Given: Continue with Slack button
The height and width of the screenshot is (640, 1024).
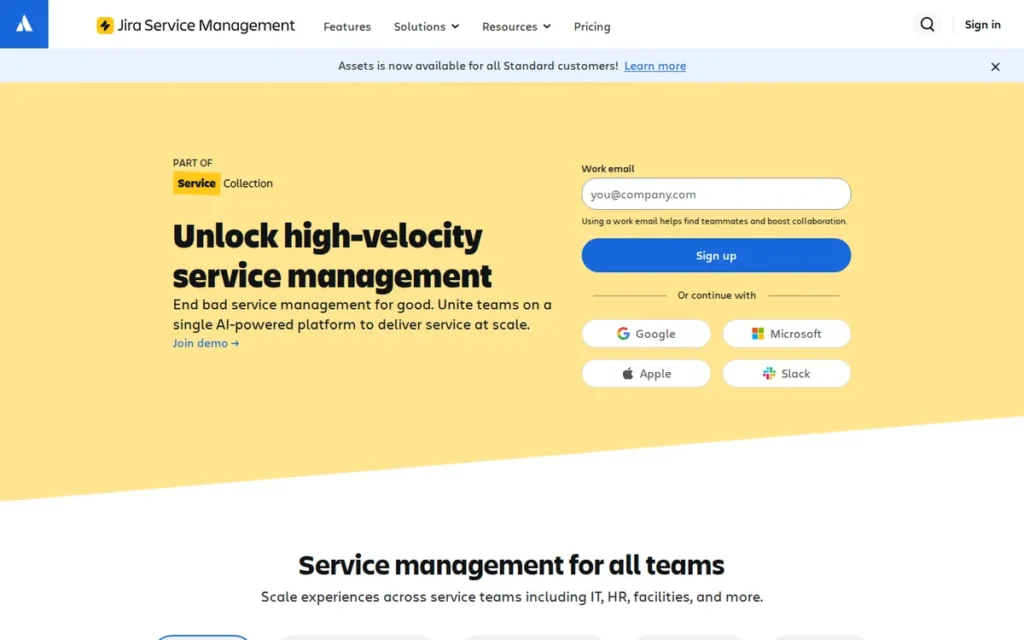Looking at the screenshot, I should (x=786, y=374).
